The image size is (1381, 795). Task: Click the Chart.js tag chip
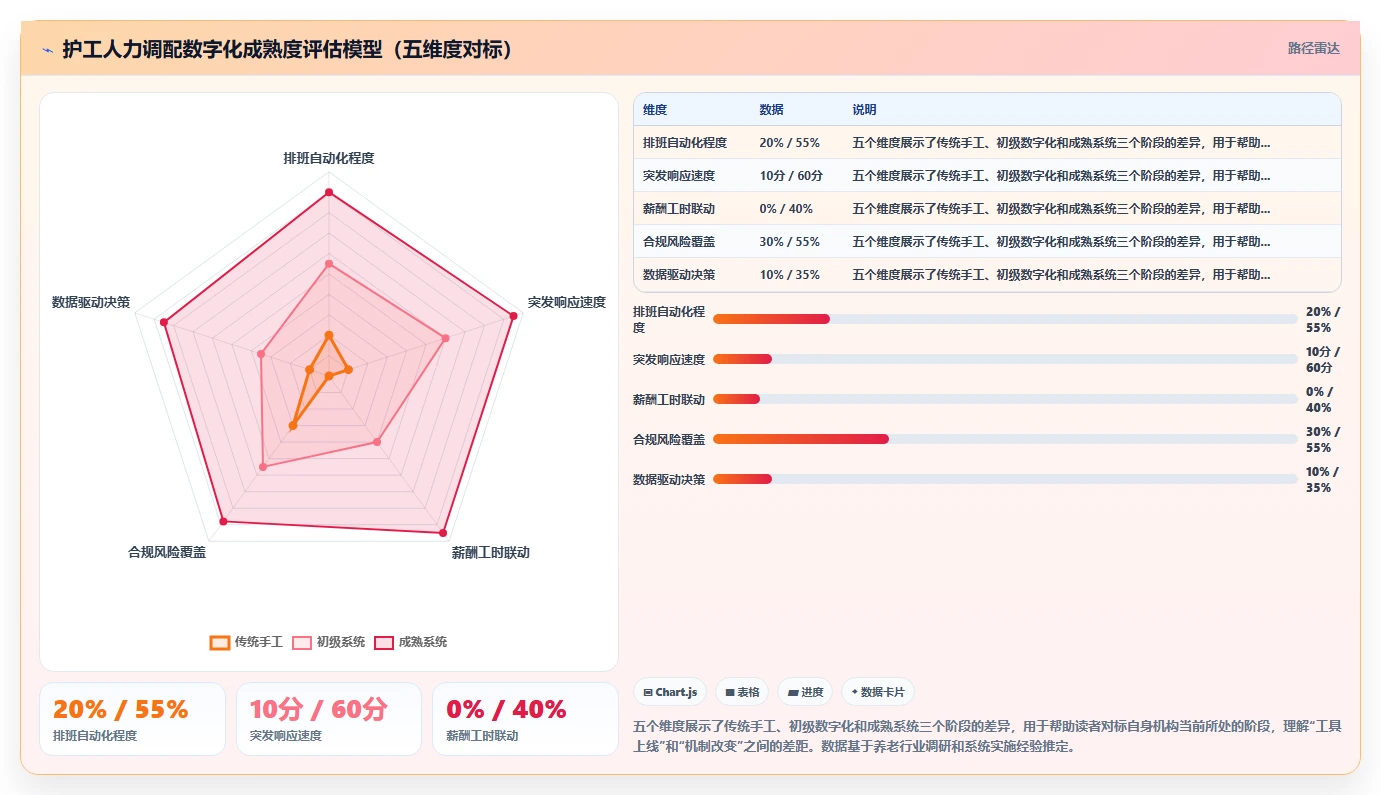(670, 692)
